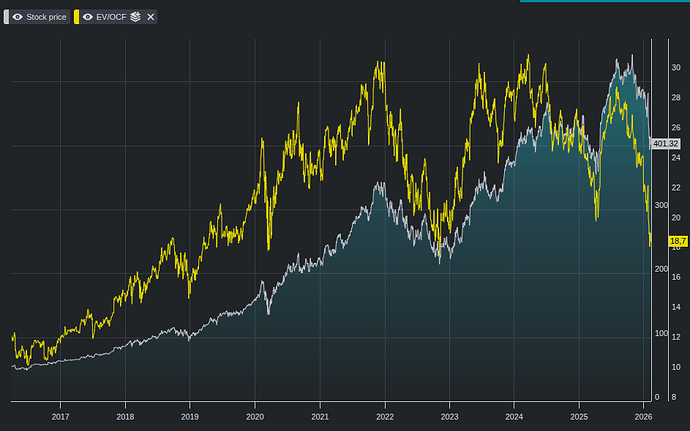The height and width of the screenshot is (431, 690).
Task: Click the 2026 label on time axis
Action: pyautogui.click(x=643, y=417)
